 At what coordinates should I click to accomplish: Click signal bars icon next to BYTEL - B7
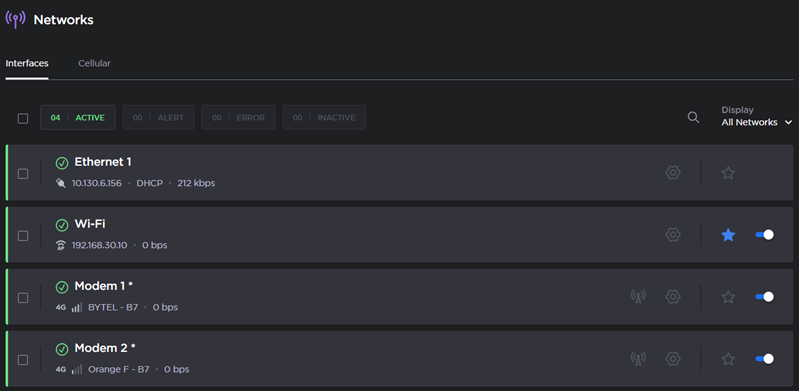[77, 307]
